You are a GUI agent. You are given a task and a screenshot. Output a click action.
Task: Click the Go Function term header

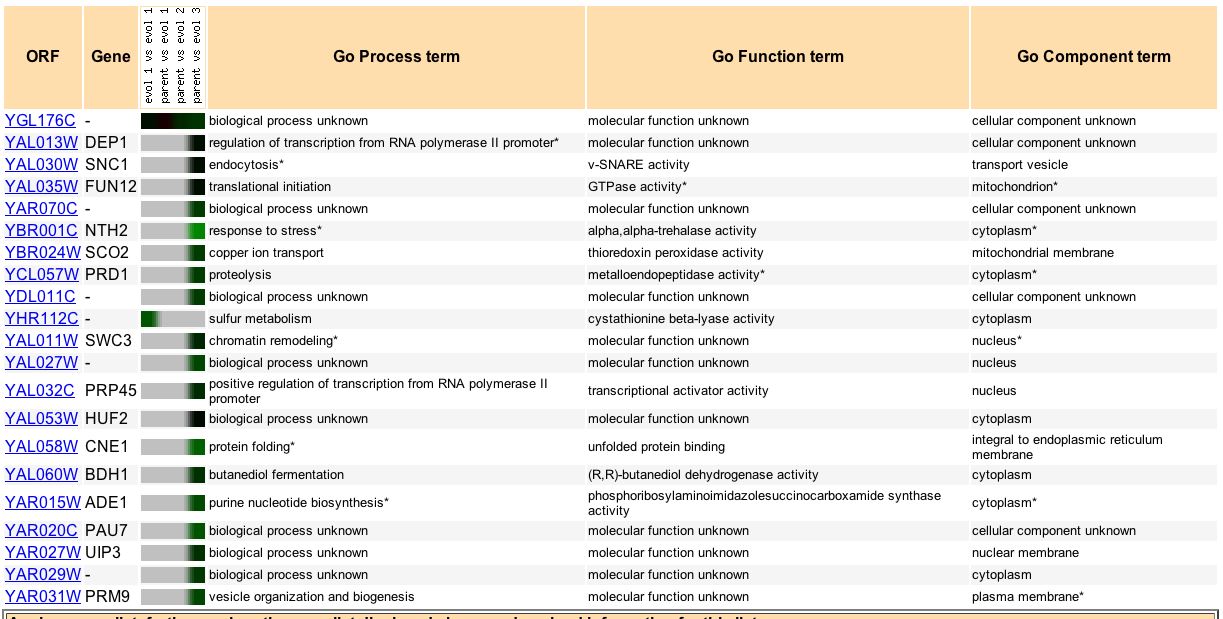point(777,57)
